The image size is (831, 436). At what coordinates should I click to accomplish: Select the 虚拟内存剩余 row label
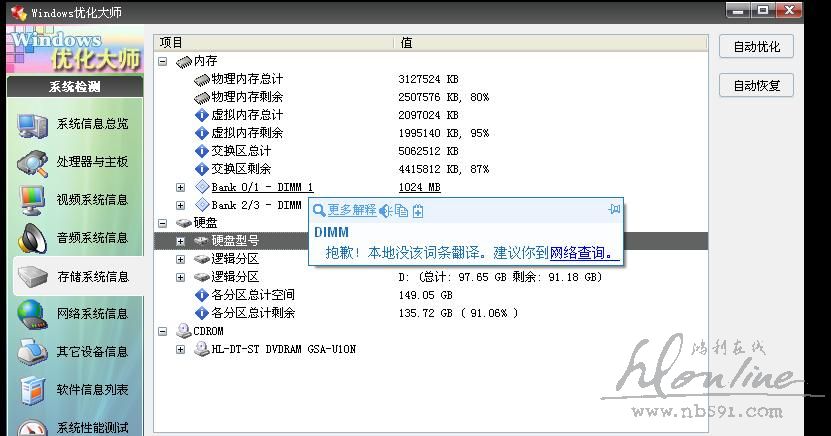tap(247, 133)
